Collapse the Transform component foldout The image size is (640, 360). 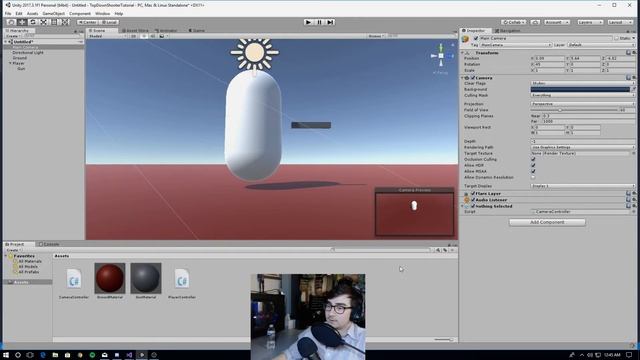[462, 53]
